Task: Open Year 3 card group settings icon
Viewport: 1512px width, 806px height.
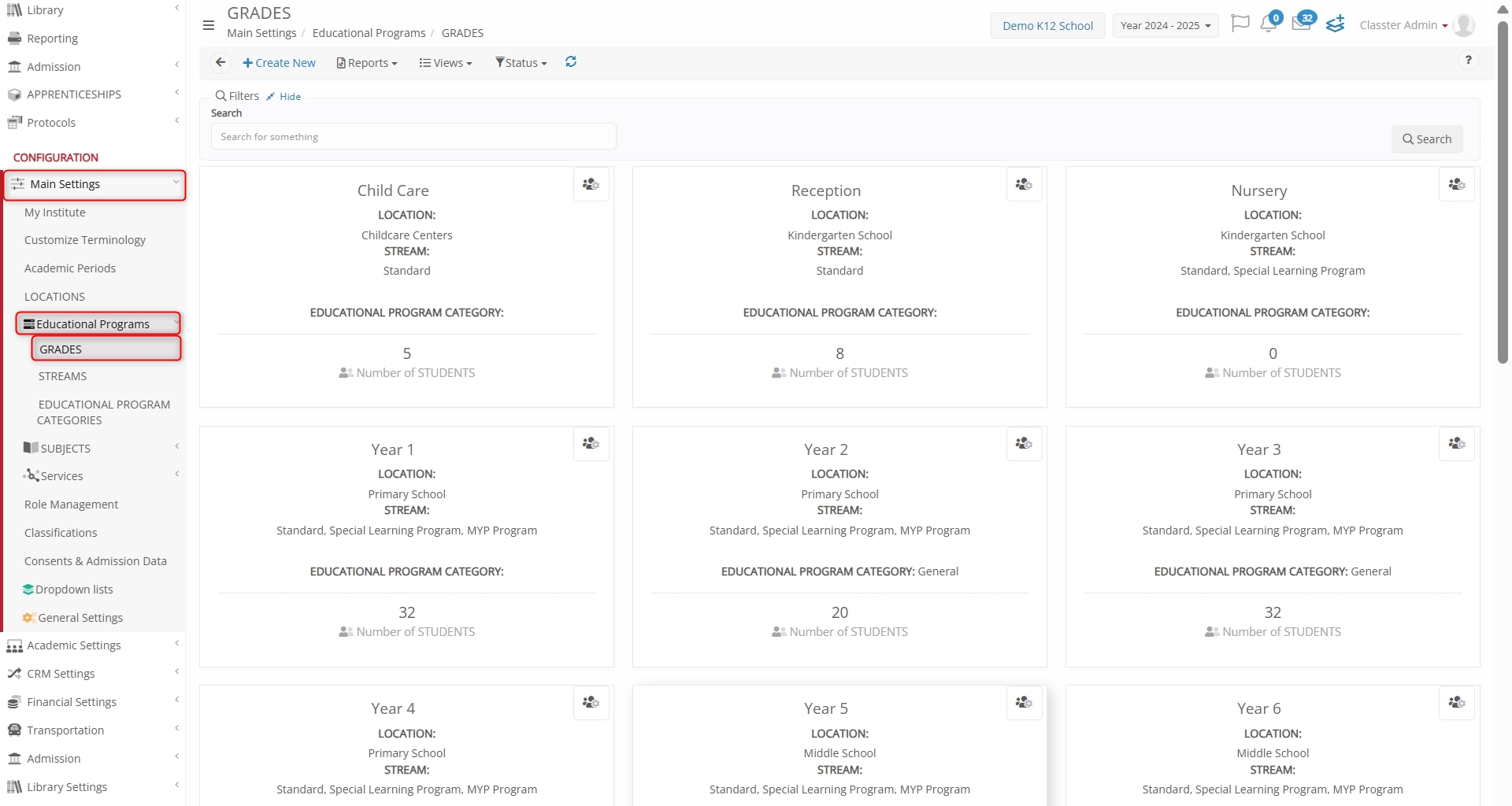Action: pos(1457,443)
